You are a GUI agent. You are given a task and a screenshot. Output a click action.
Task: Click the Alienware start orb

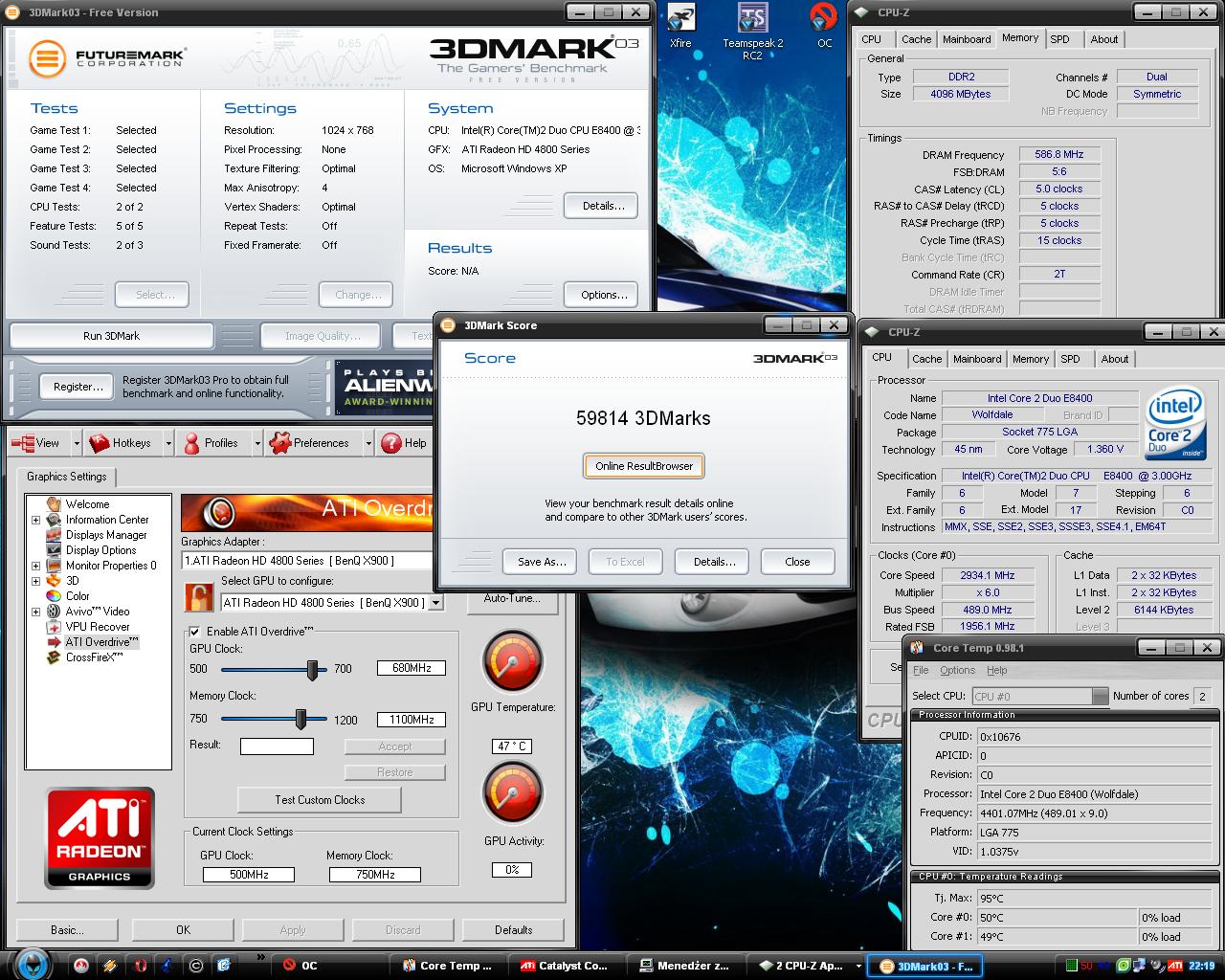[x=32, y=963]
